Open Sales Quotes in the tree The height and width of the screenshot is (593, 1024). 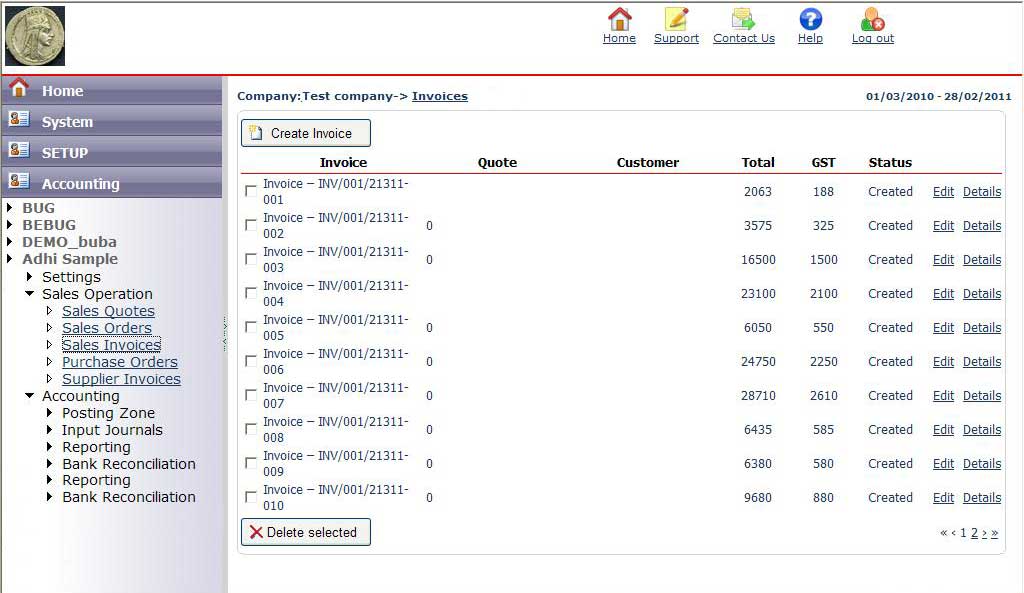108,311
